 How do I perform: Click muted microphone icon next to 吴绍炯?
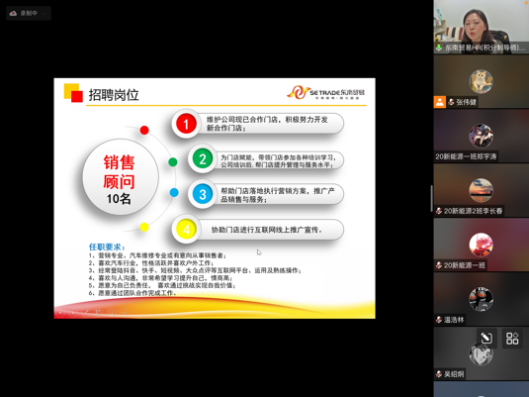pos(439,374)
